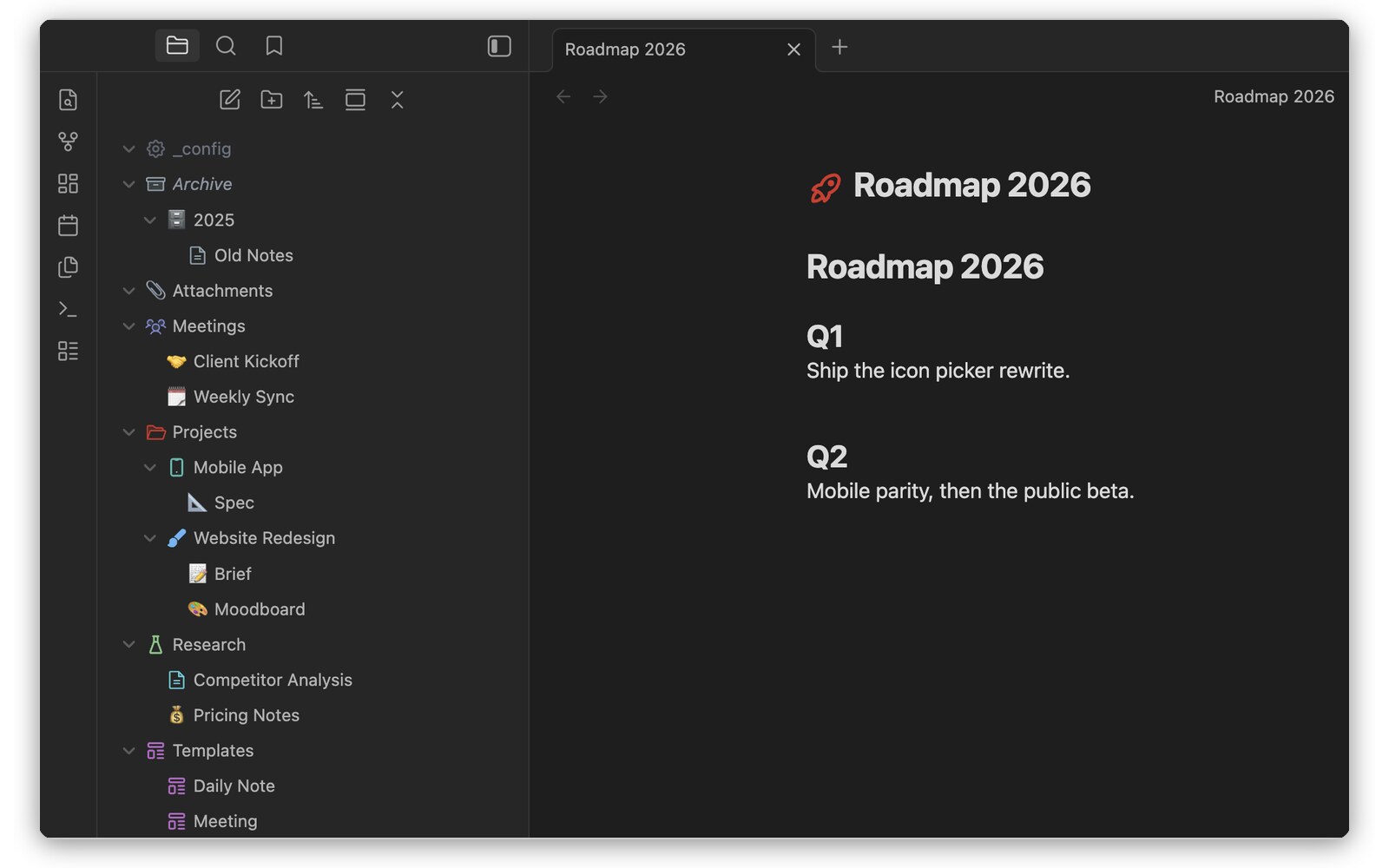Collapse the Mobile App folder chevron
The image size is (1389, 868).
149,467
